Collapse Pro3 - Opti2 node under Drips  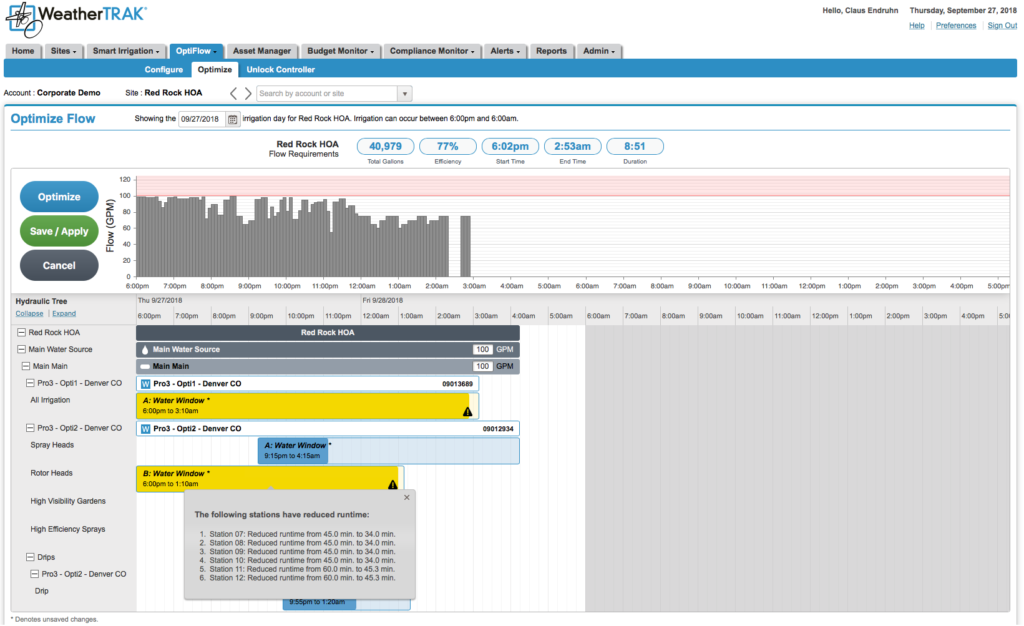tap(35, 574)
